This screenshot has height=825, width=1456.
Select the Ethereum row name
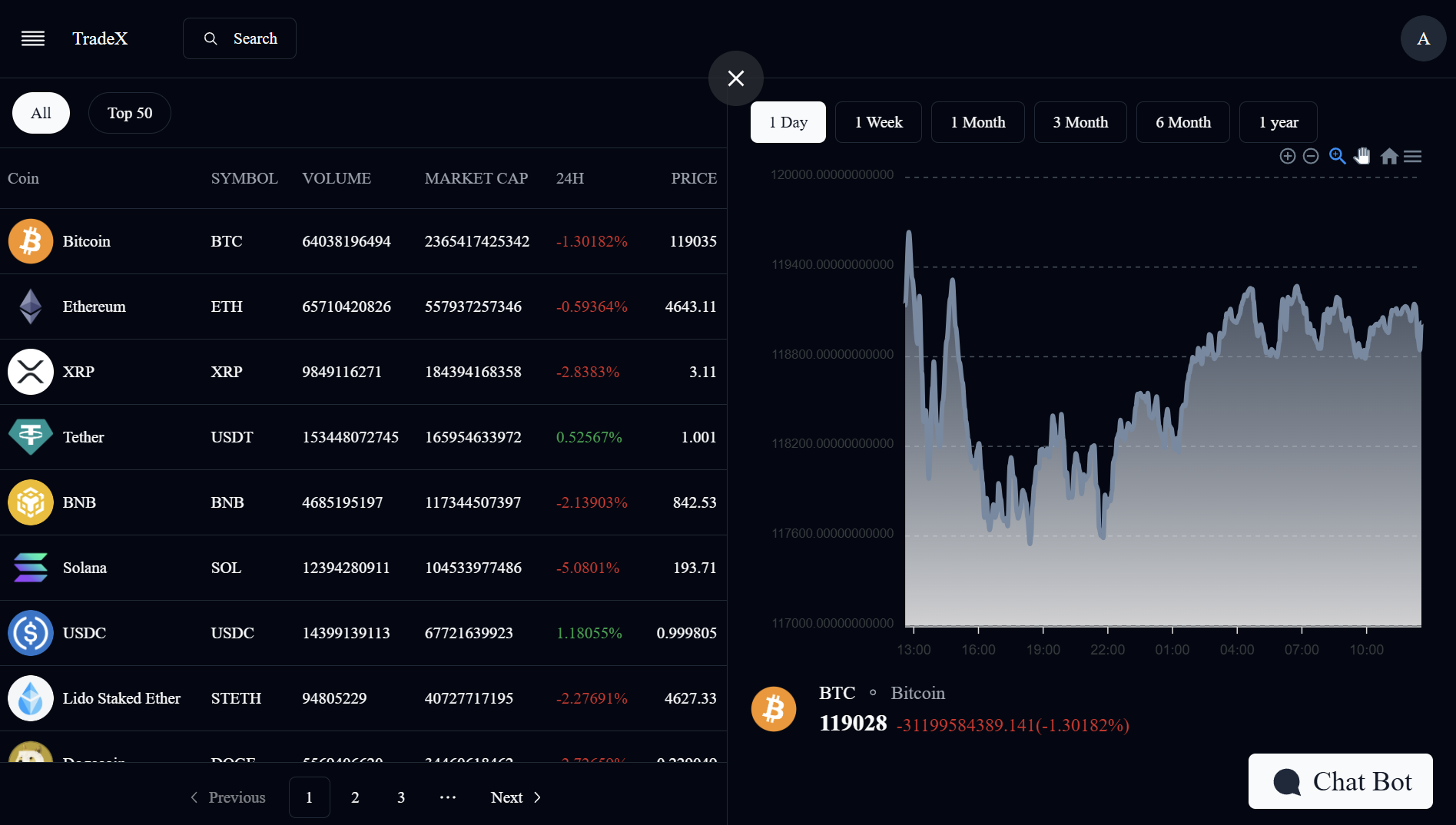pos(95,306)
